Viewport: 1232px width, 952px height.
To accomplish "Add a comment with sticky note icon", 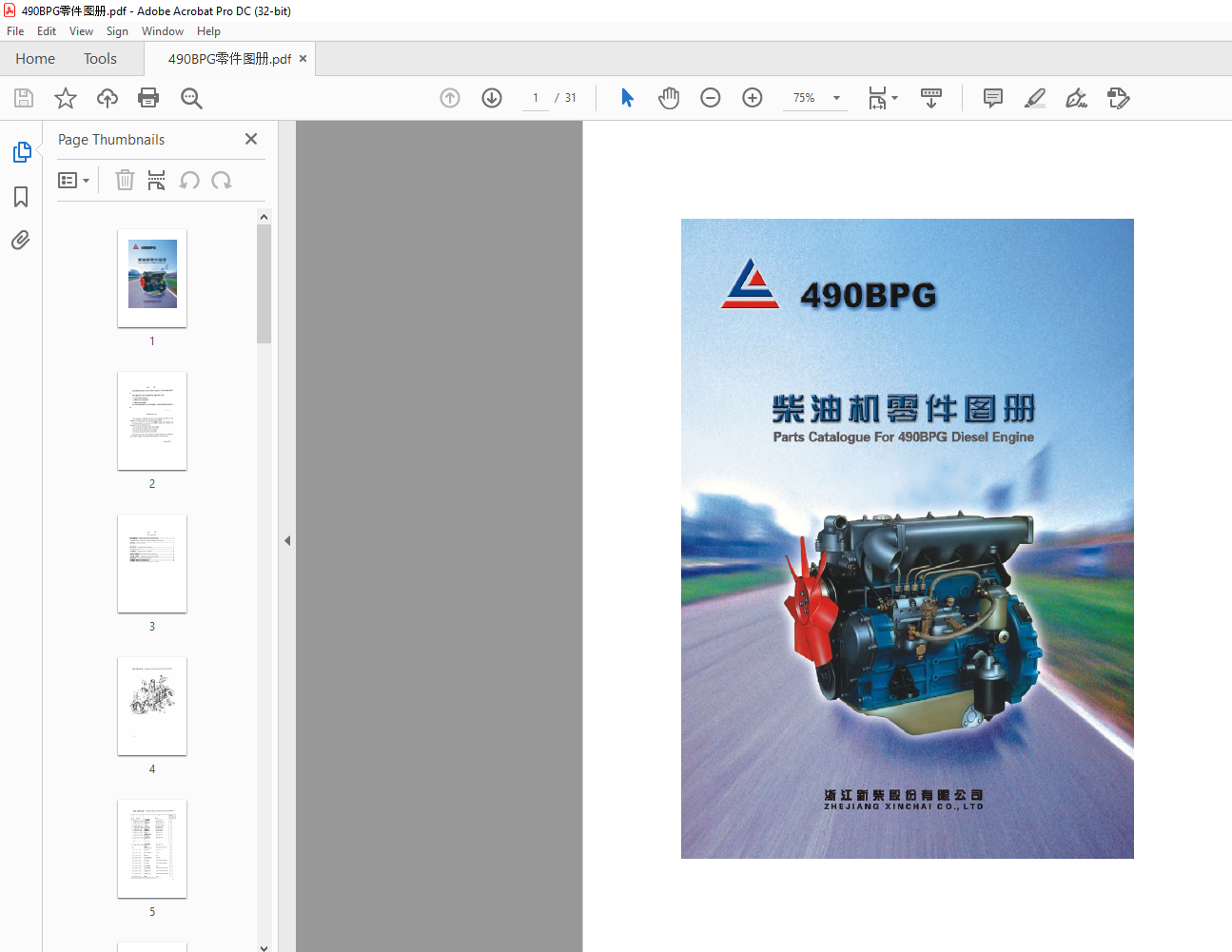I will (x=993, y=98).
